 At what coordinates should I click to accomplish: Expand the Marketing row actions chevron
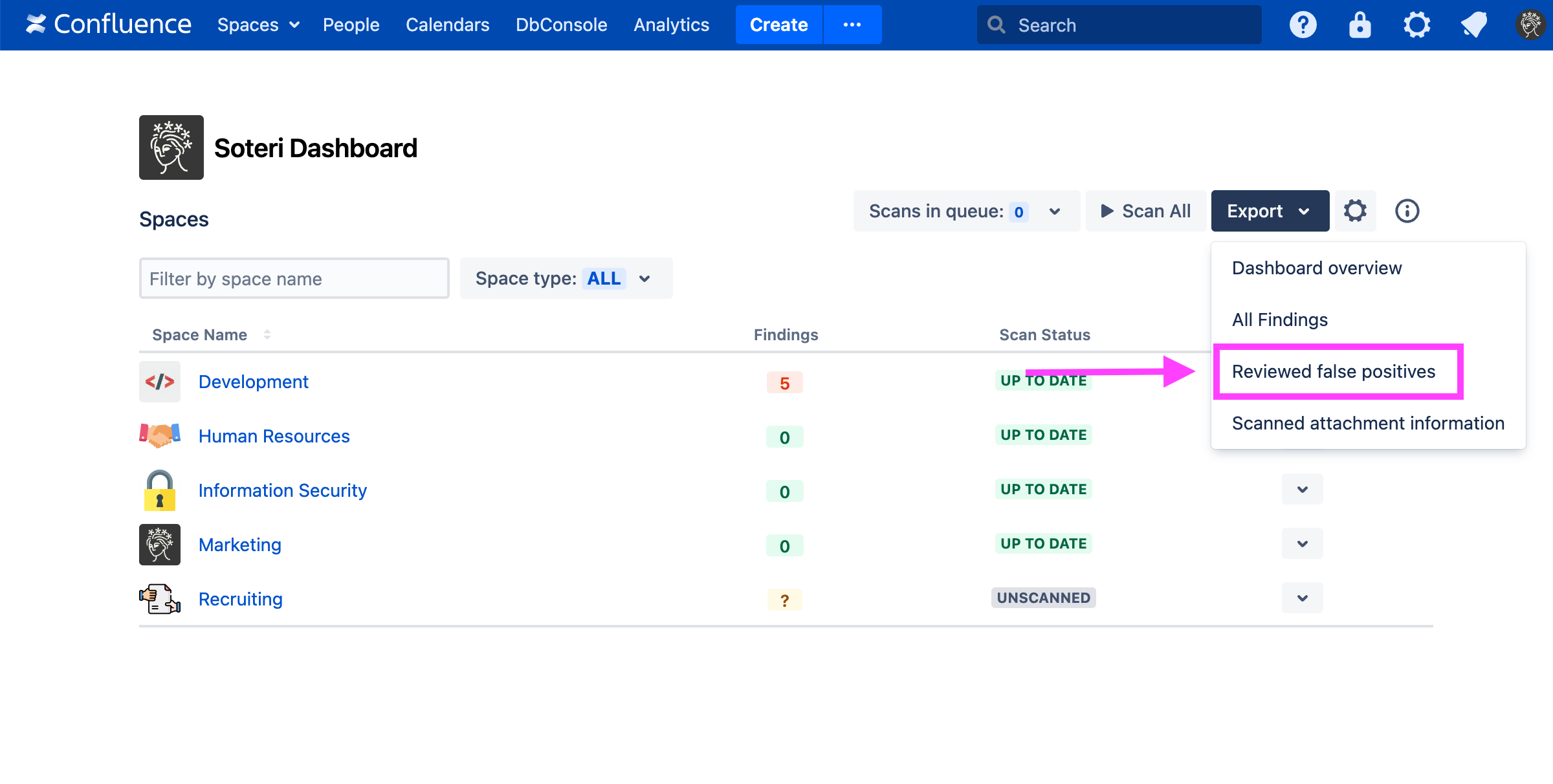pos(1302,543)
